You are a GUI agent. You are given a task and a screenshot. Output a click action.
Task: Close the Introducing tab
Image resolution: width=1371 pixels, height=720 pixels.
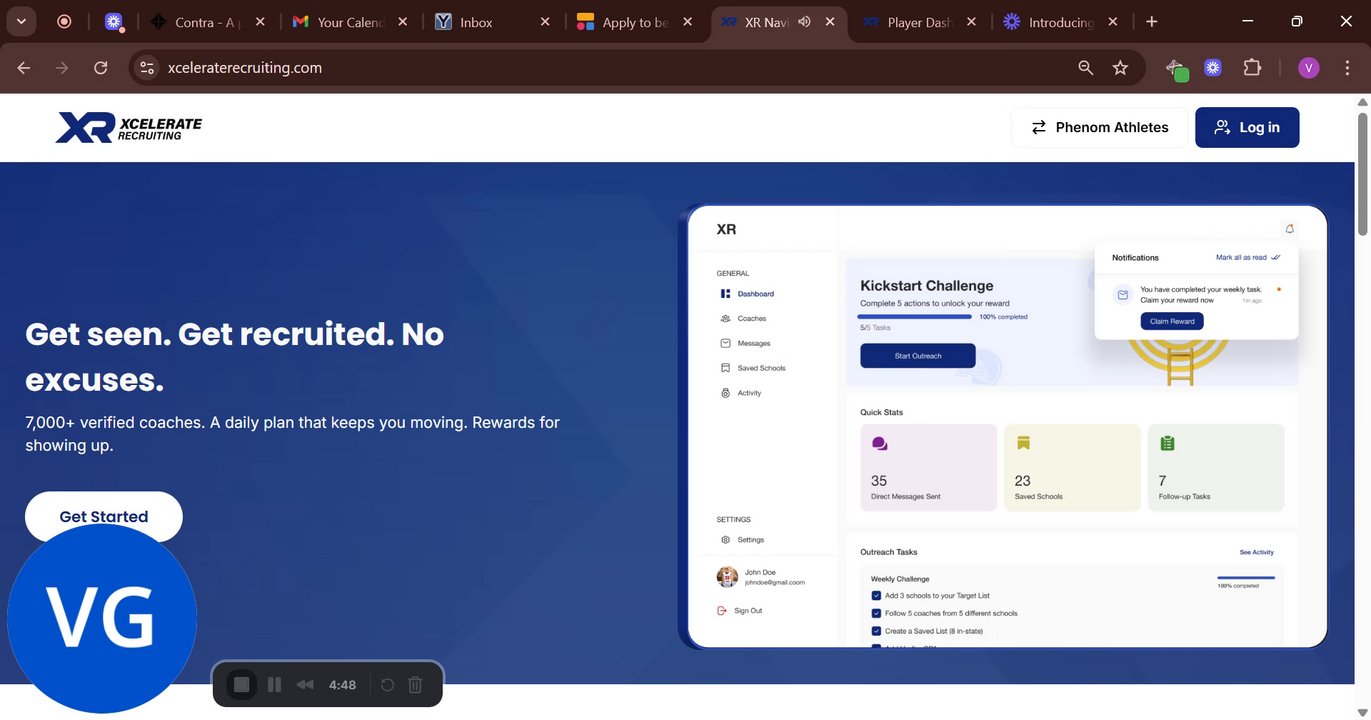[x=1113, y=21]
